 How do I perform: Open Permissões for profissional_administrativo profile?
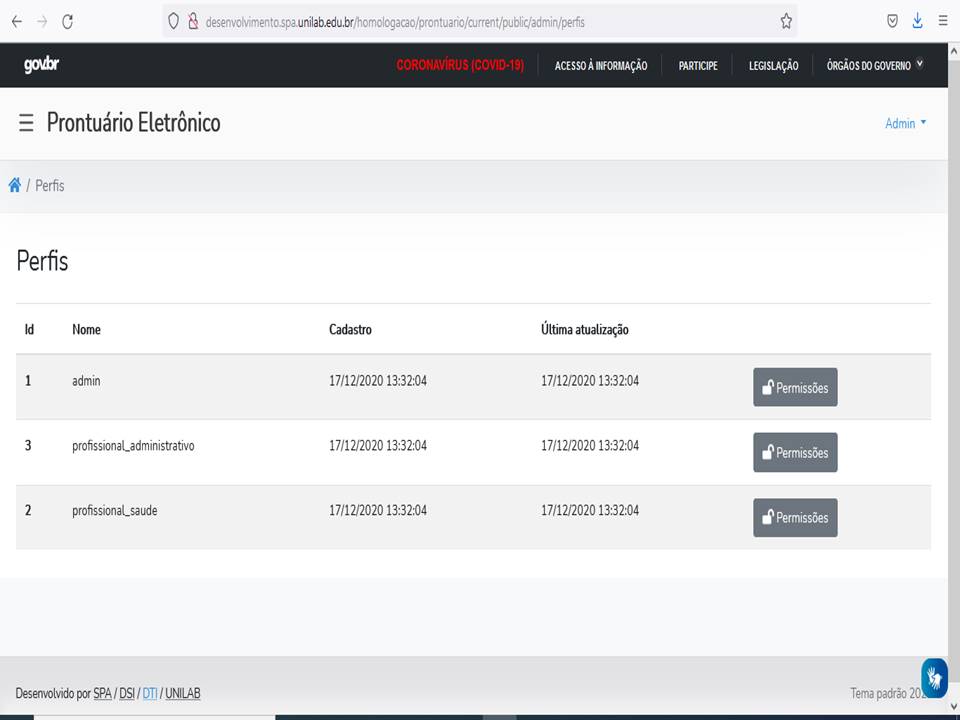tap(795, 452)
